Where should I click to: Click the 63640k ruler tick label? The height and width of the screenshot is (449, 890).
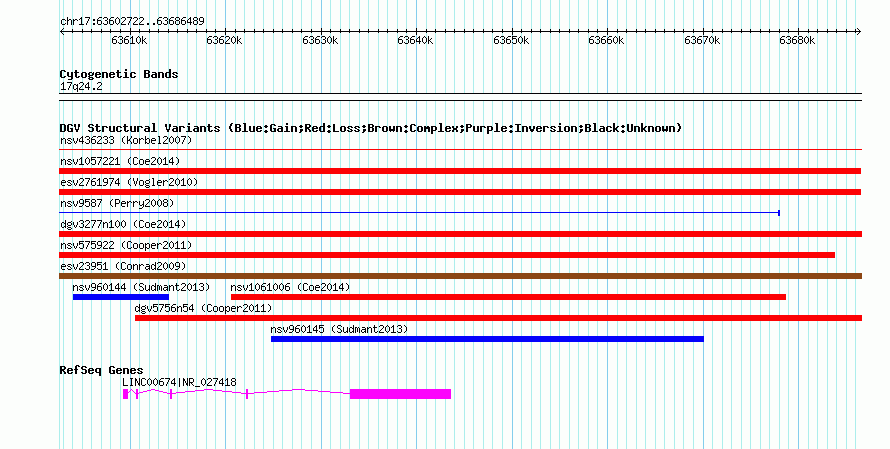(415, 40)
